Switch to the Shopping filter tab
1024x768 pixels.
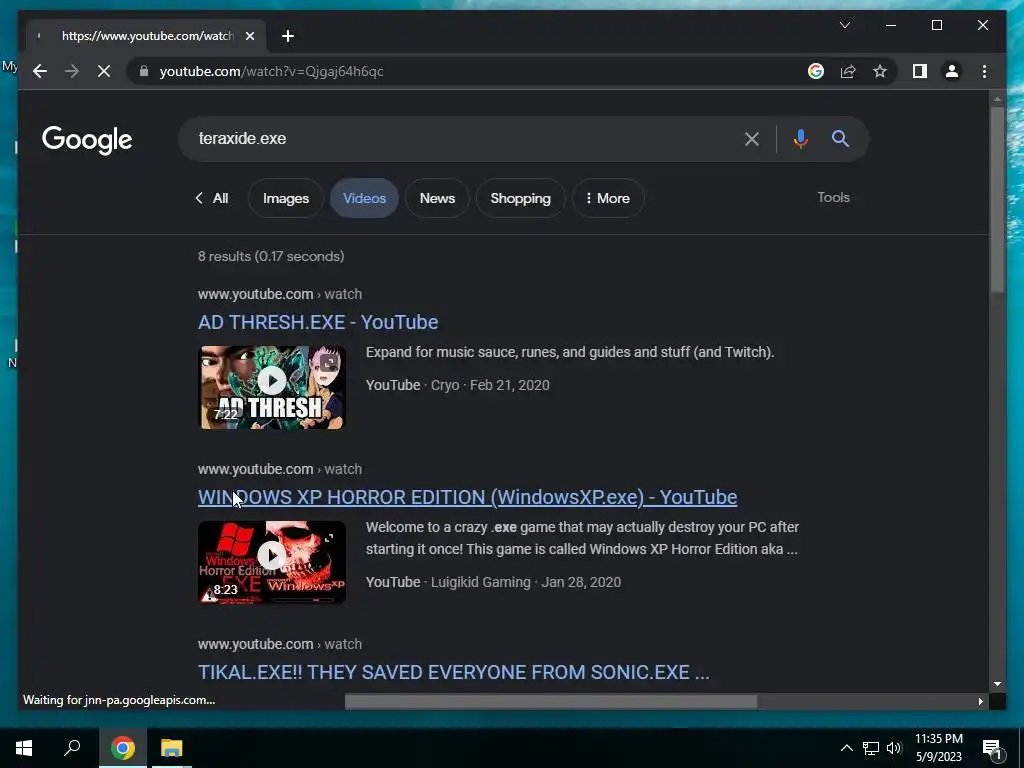pyautogui.click(x=520, y=198)
